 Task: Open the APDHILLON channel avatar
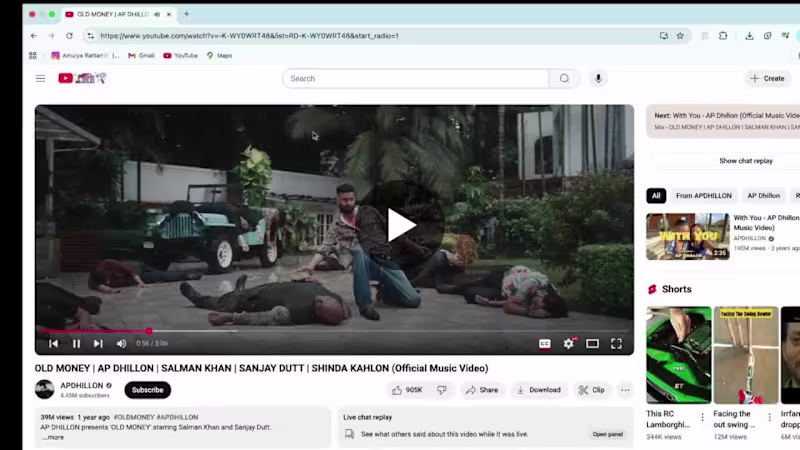pos(44,389)
